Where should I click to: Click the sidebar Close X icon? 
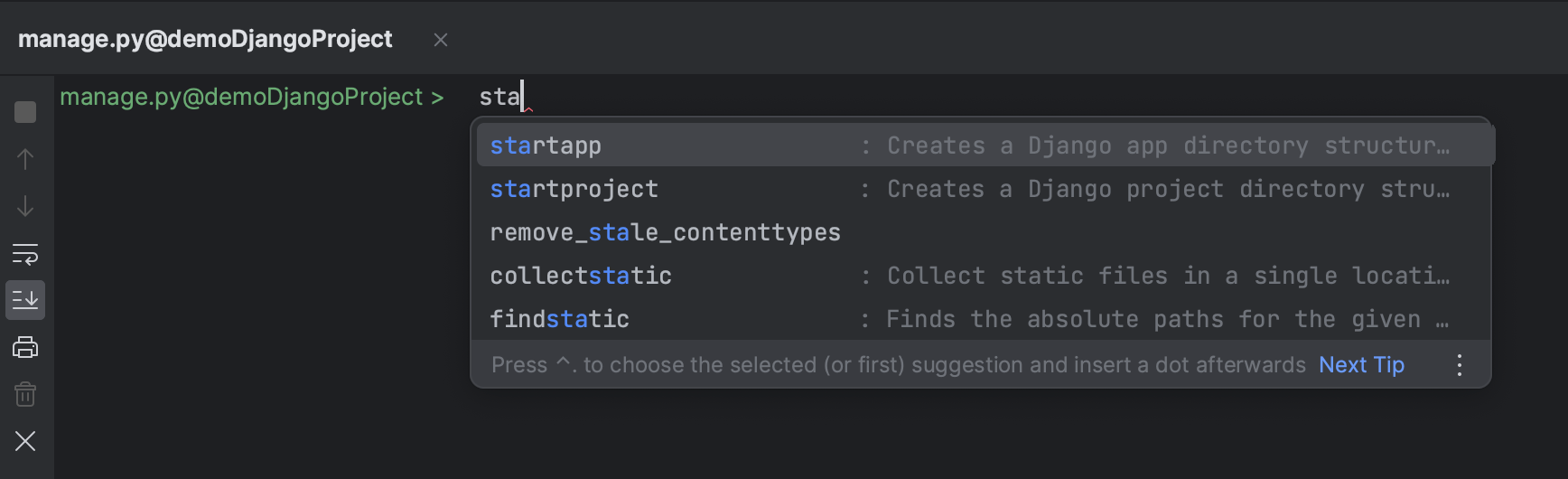25,441
